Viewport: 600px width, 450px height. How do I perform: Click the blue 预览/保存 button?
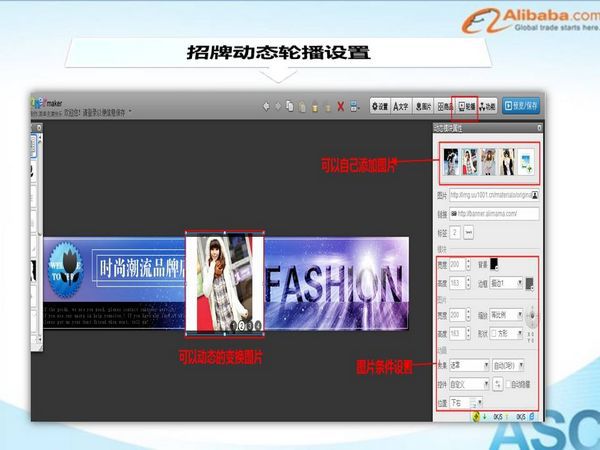tap(521, 106)
